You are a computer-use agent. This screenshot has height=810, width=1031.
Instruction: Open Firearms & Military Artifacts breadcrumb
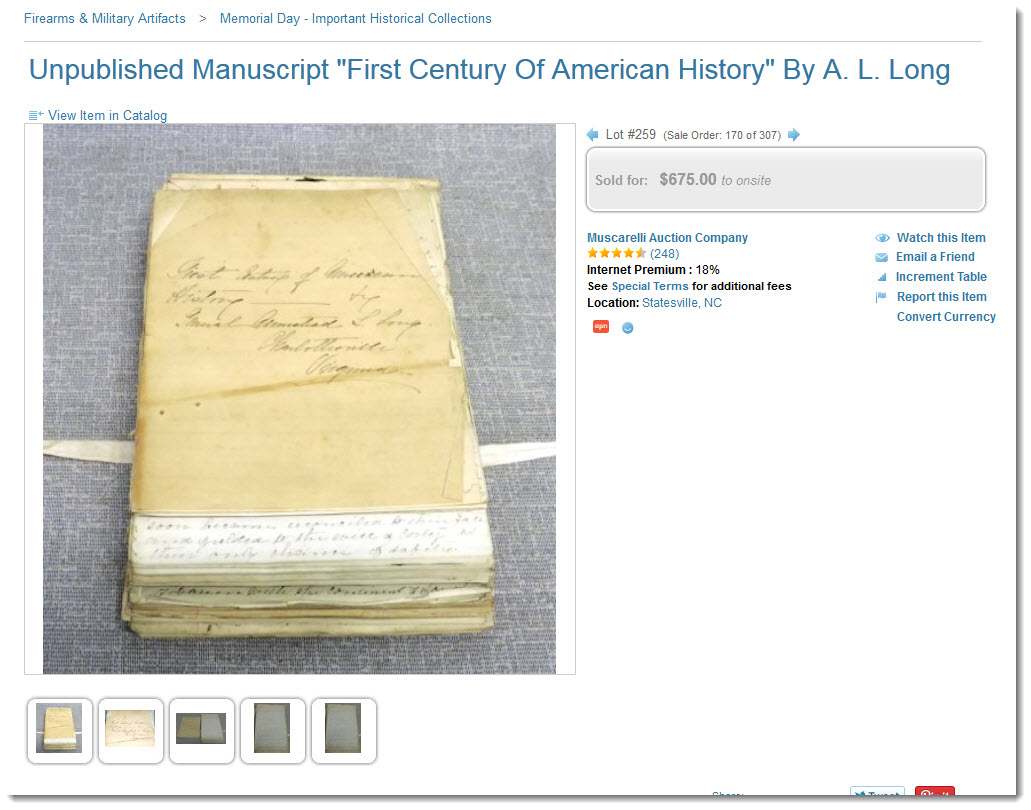[x=105, y=18]
